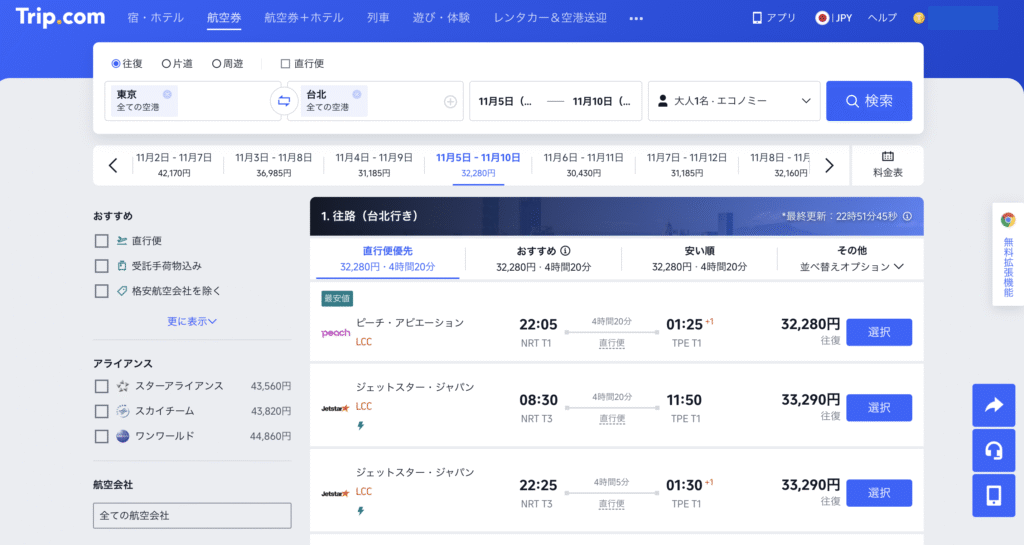Click the mobile app phone floating icon

pyautogui.click(x=993, y=495)
